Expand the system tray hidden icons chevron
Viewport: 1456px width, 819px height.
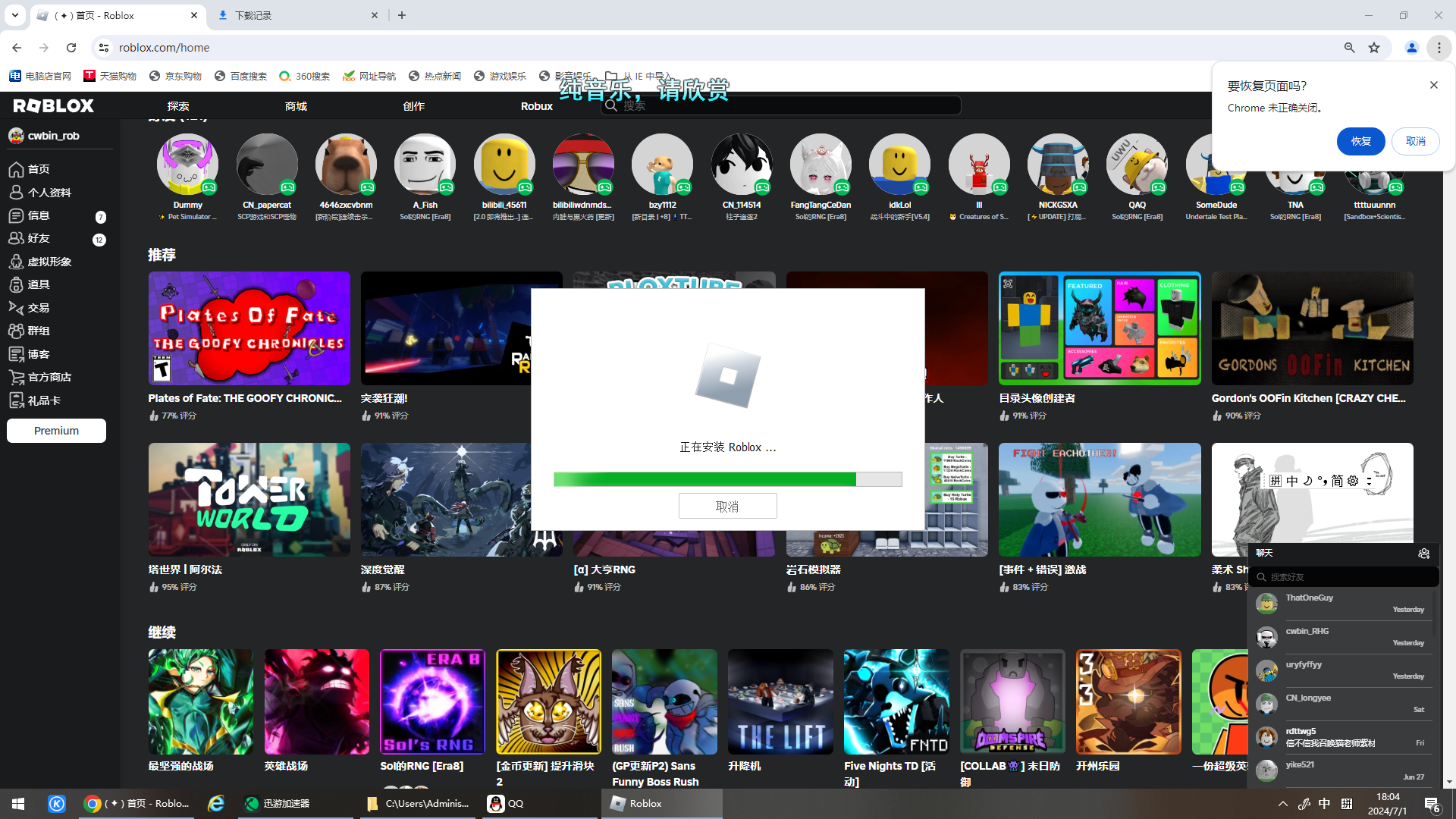pos(1282,804)
